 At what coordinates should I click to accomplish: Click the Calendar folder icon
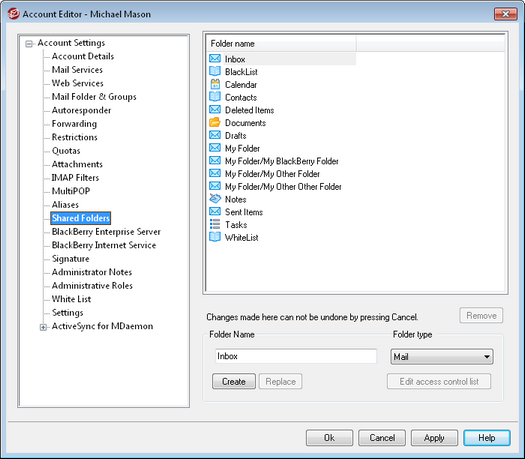click(215, 84)
